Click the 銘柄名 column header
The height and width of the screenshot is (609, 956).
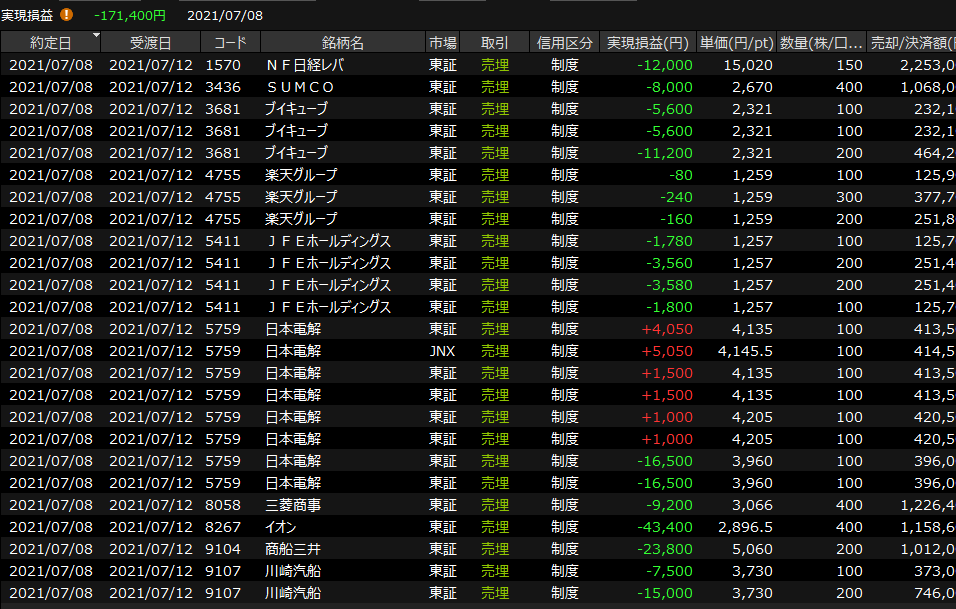pos(342,43)
